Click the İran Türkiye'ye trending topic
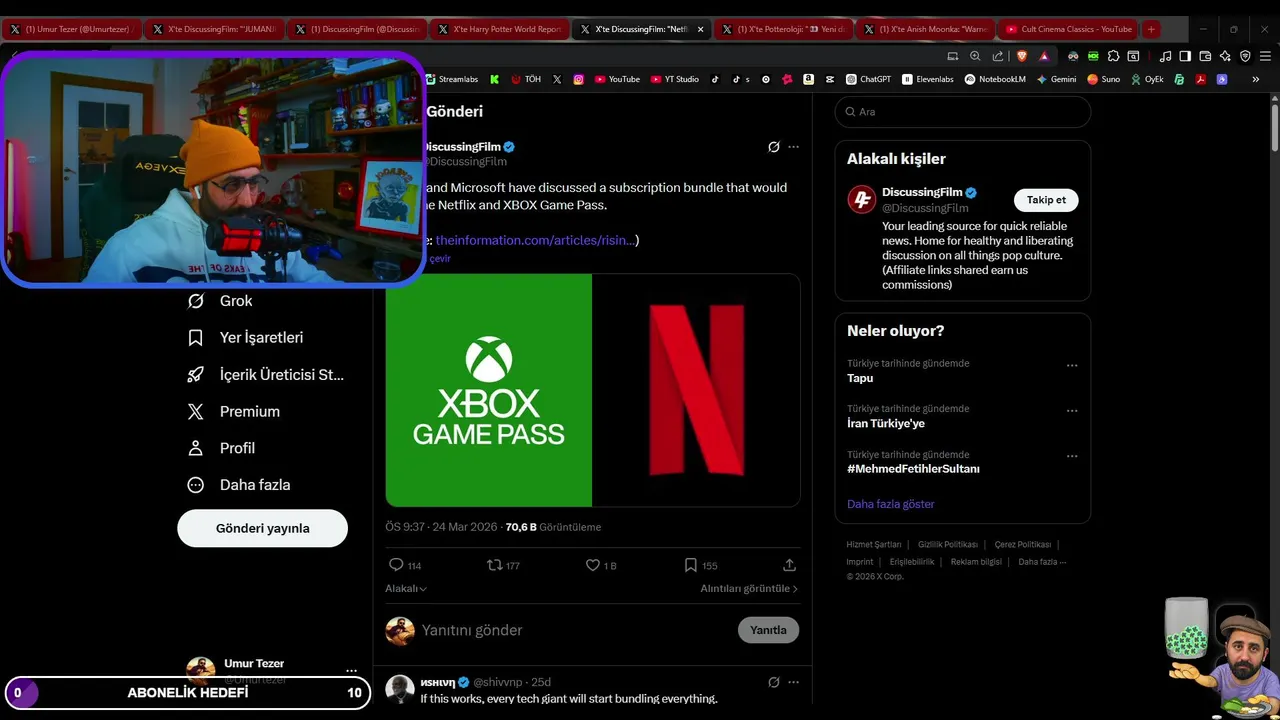Viewport: 1280px width, 720px height. [x=886, y=423]
